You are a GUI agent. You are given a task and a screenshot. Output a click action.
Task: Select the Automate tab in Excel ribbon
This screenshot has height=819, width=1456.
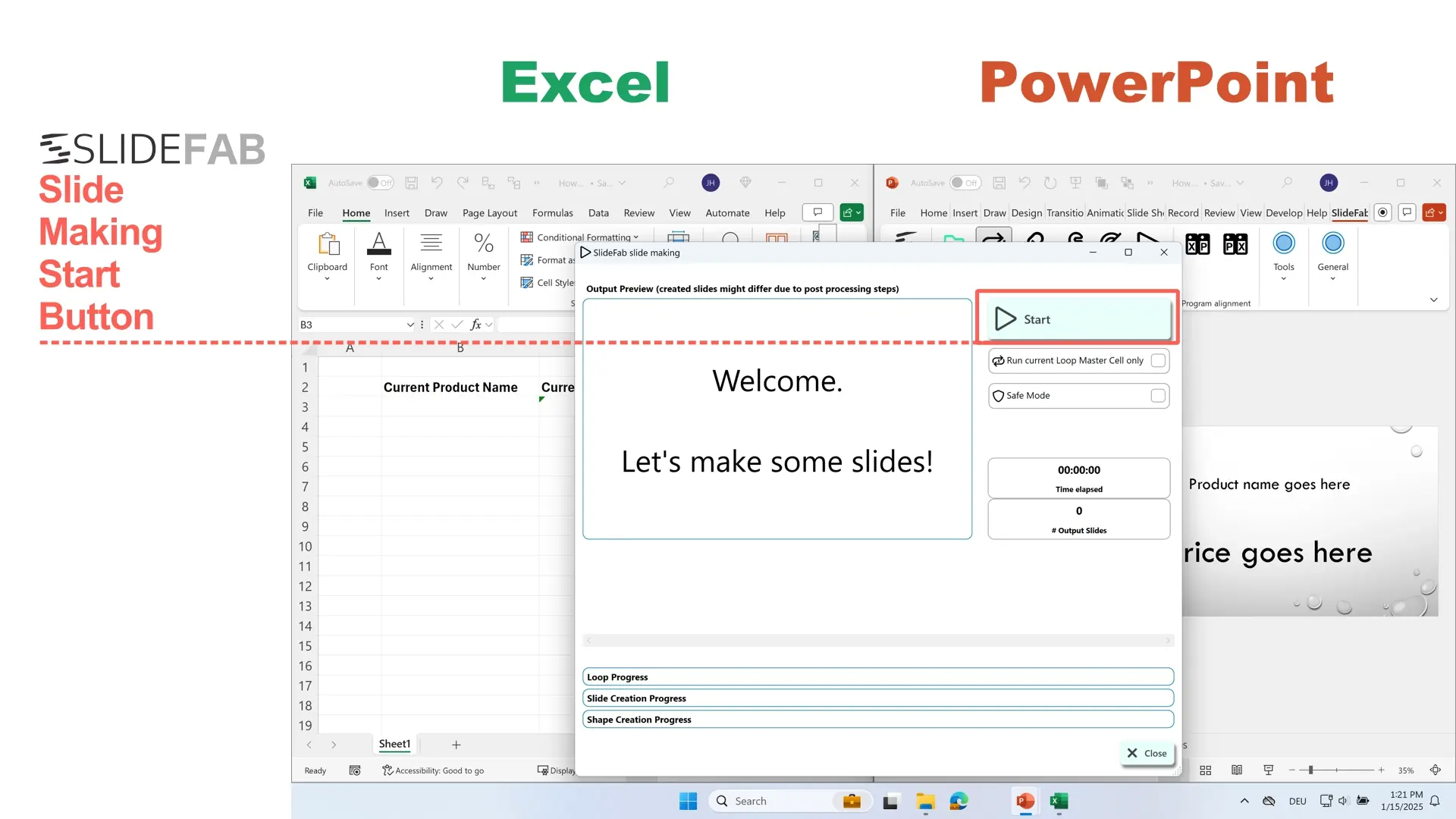point(727,213)
